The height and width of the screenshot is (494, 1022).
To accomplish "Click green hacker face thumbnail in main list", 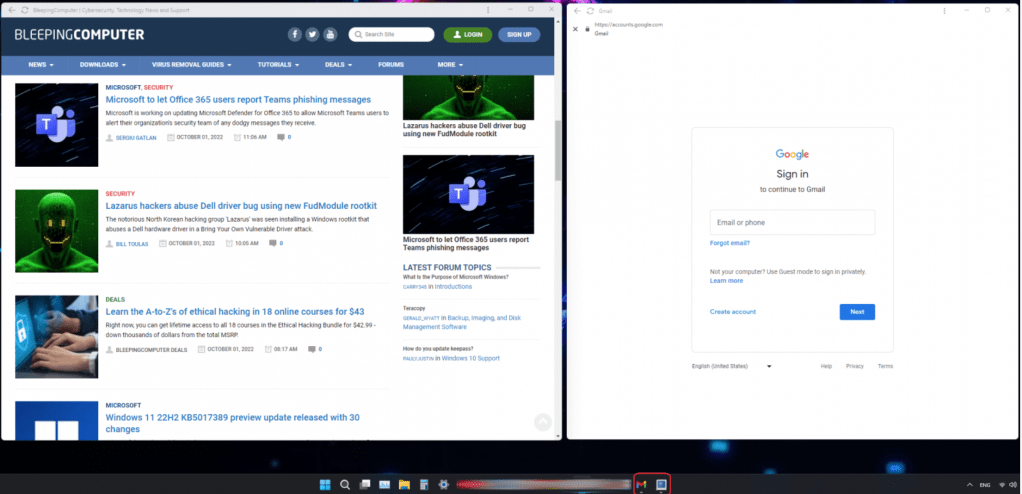I will (57, 231).
